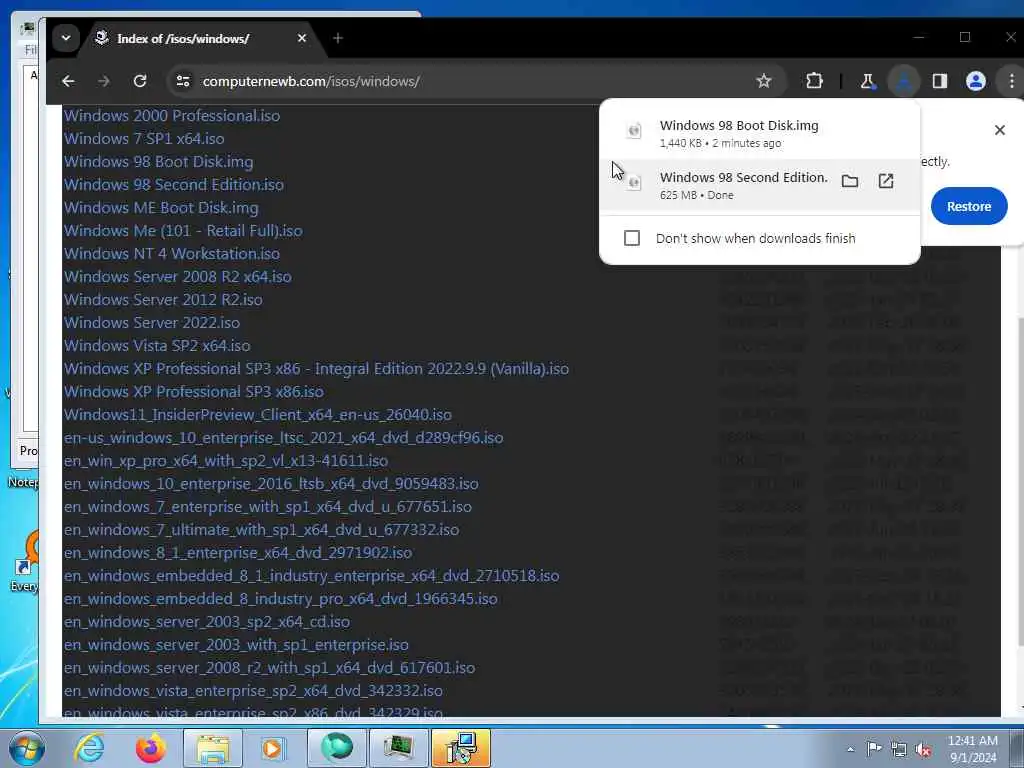
Task: Show hidden tray icons arrow
Action: click(850, 749)
